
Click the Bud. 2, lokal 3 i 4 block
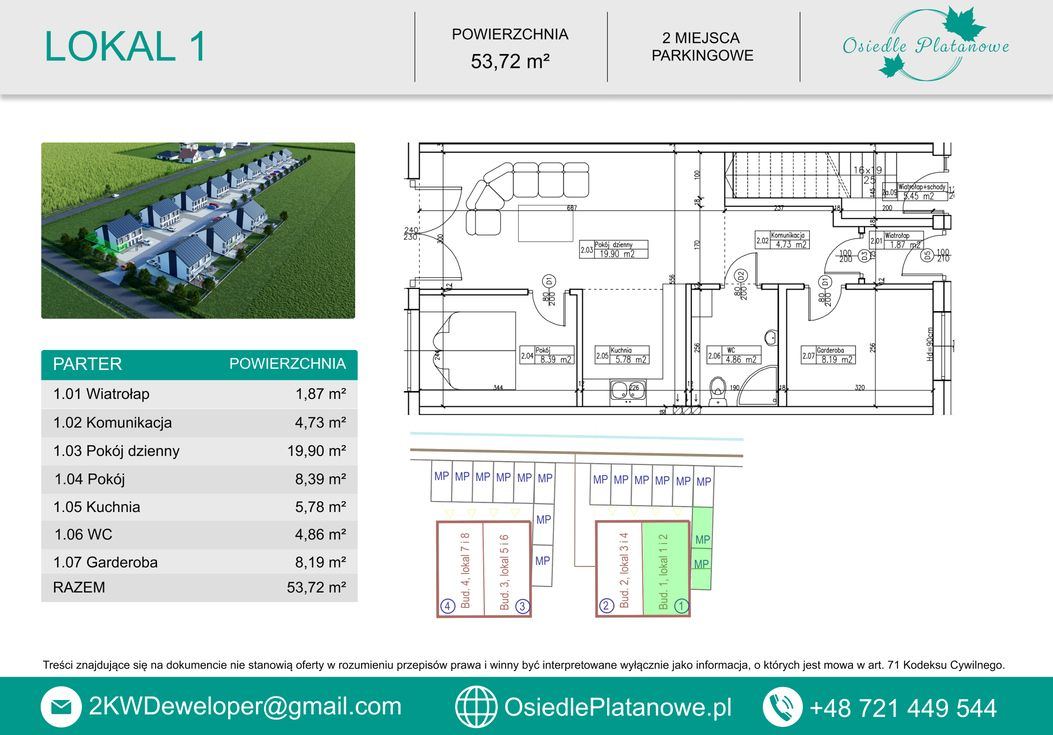620,568
